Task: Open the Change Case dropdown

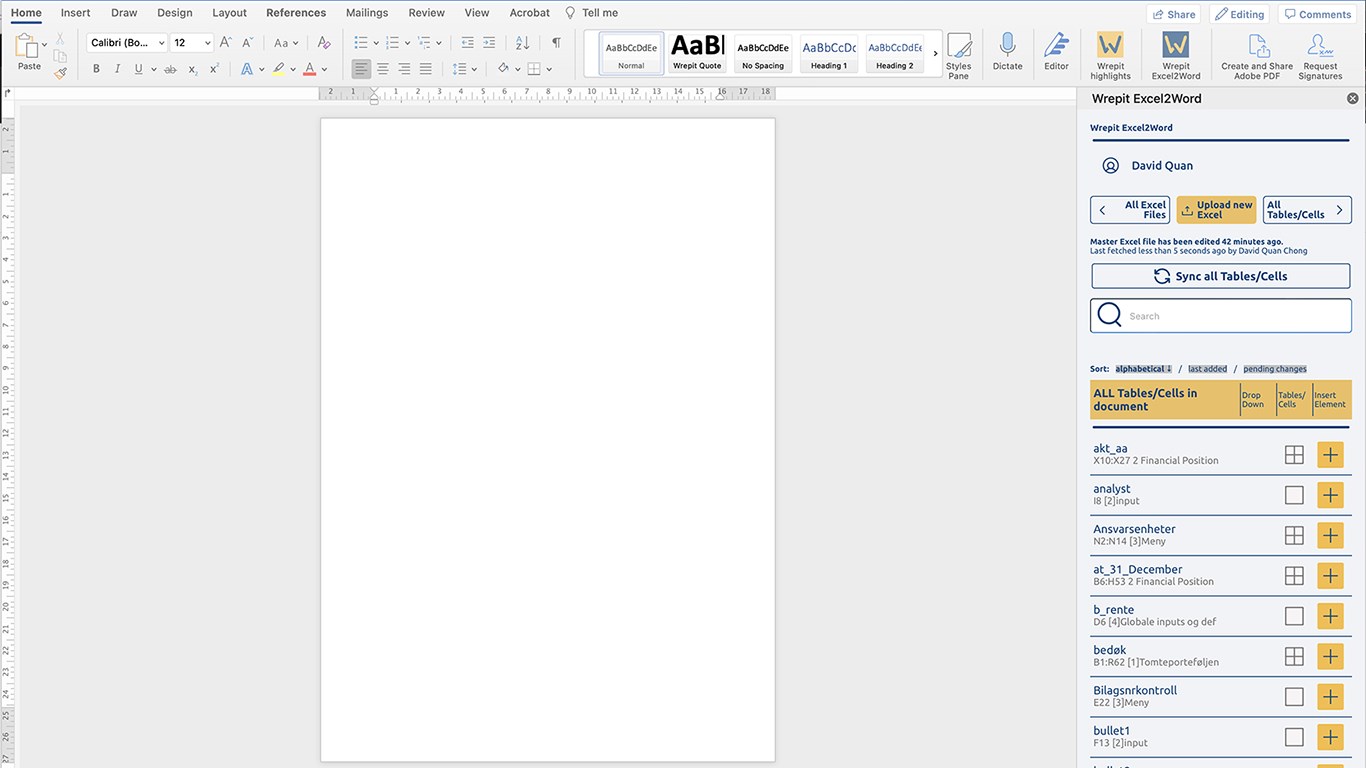Action: click(x=286, y=43)
